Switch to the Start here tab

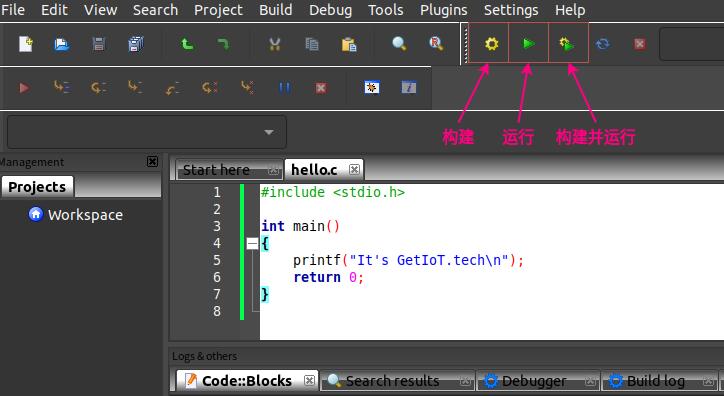pyautogui.click(x=216, y=170)
